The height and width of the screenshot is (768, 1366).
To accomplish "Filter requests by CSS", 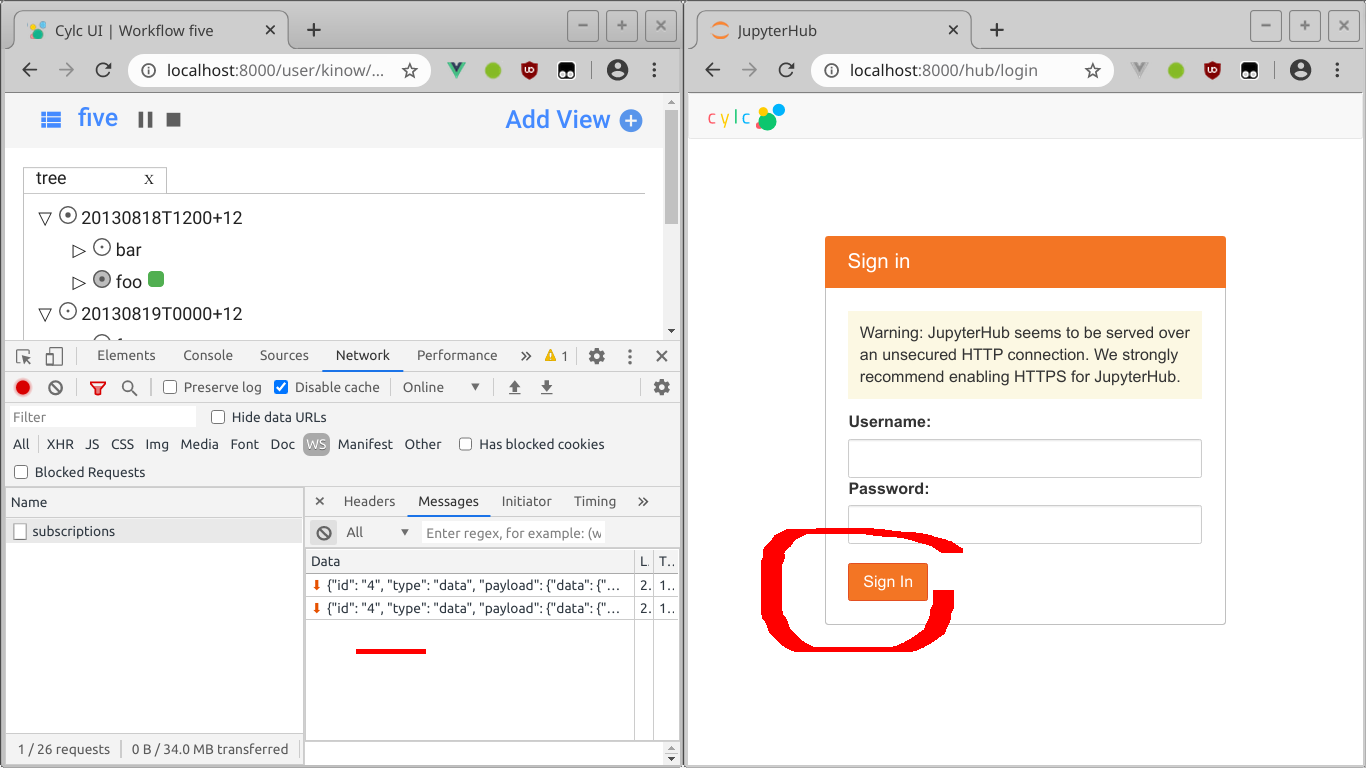I will point(122,444).
